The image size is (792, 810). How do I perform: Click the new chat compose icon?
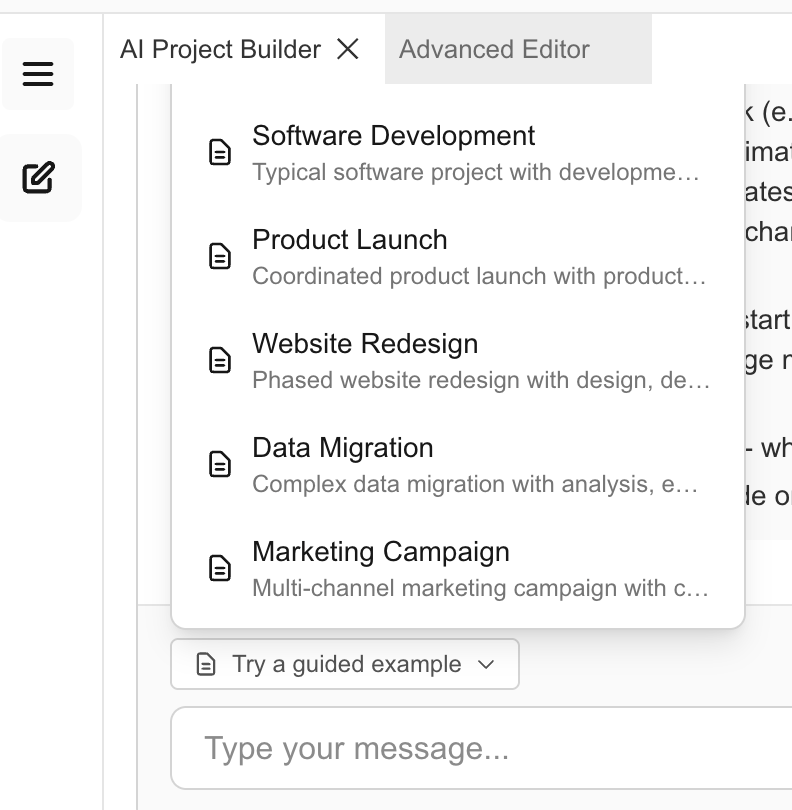coord(38,176)
